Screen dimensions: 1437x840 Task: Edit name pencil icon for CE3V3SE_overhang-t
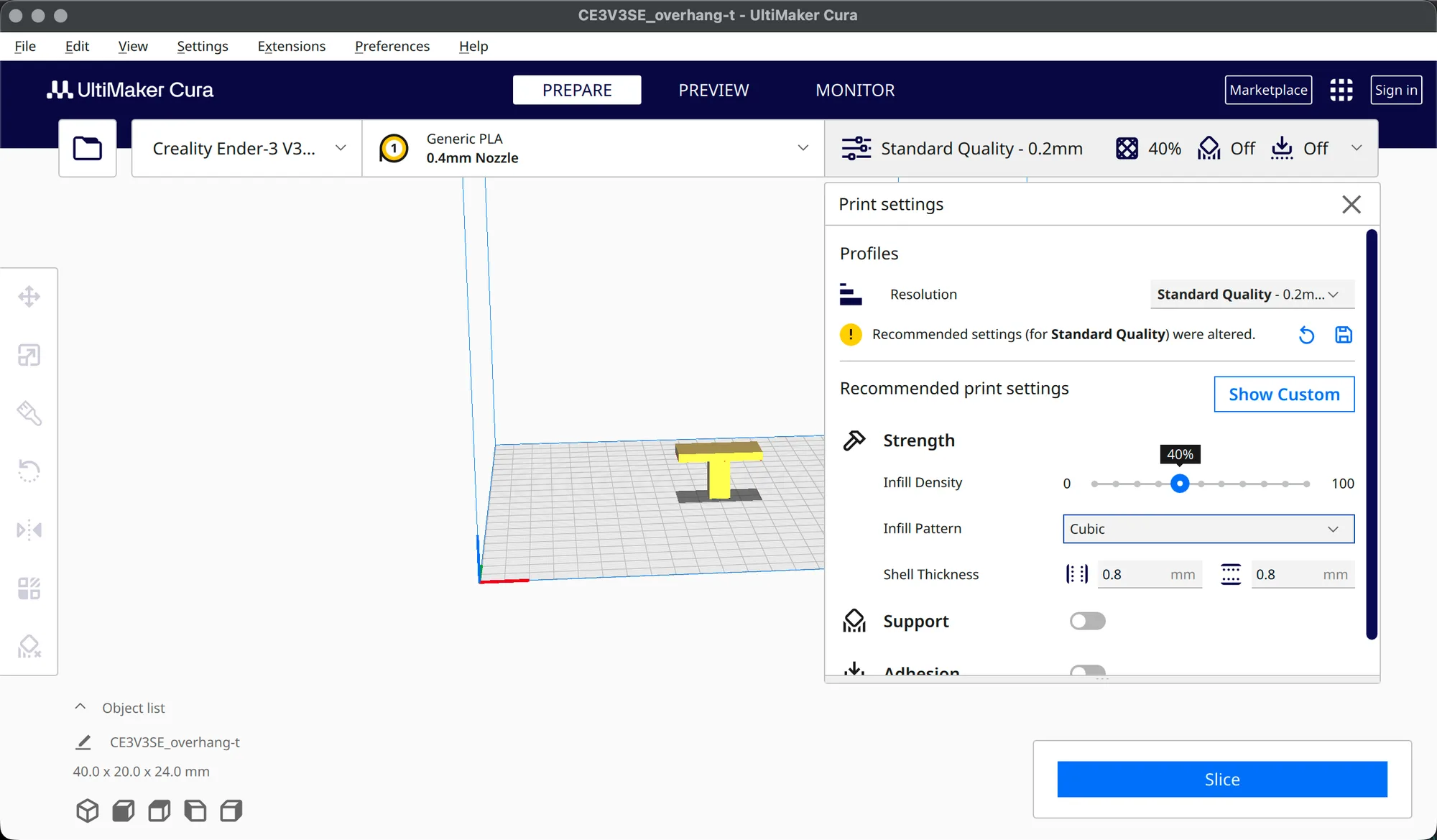point(83,742)
